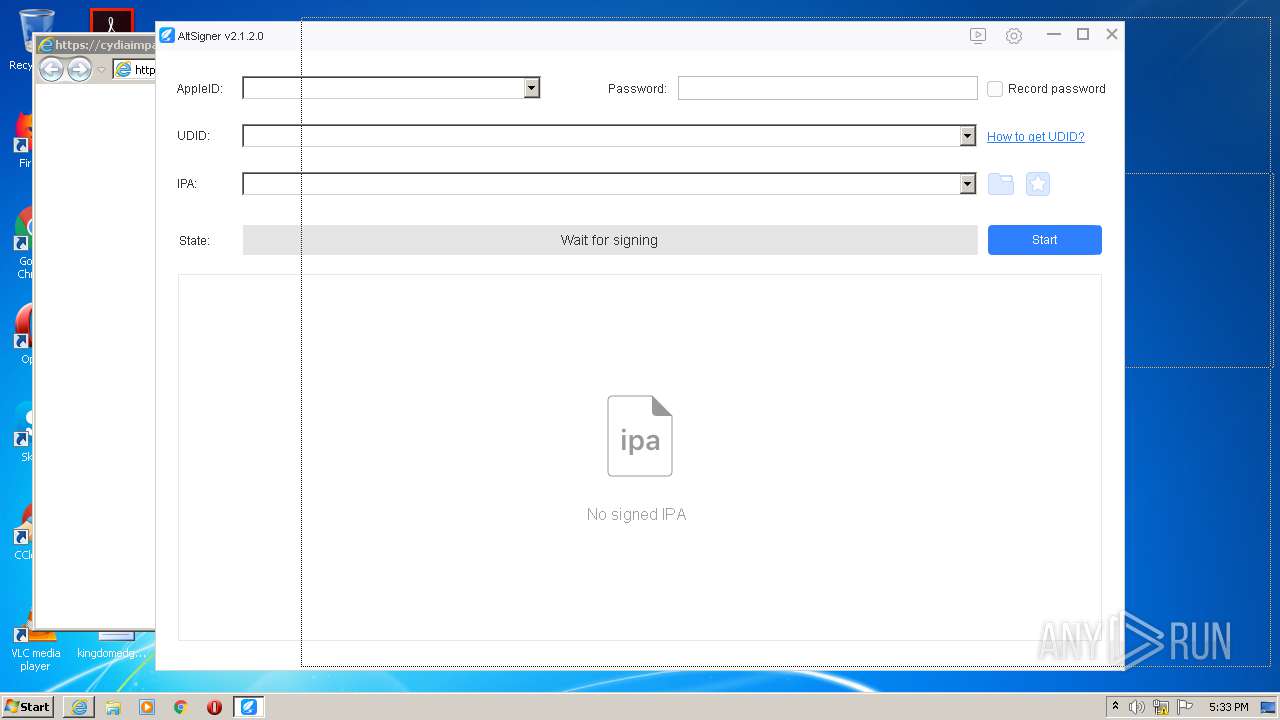The height and width of the screenshot is (720, 1280).
Task: Minimize the AltSigner window
Action: [x=1053, y=34]
